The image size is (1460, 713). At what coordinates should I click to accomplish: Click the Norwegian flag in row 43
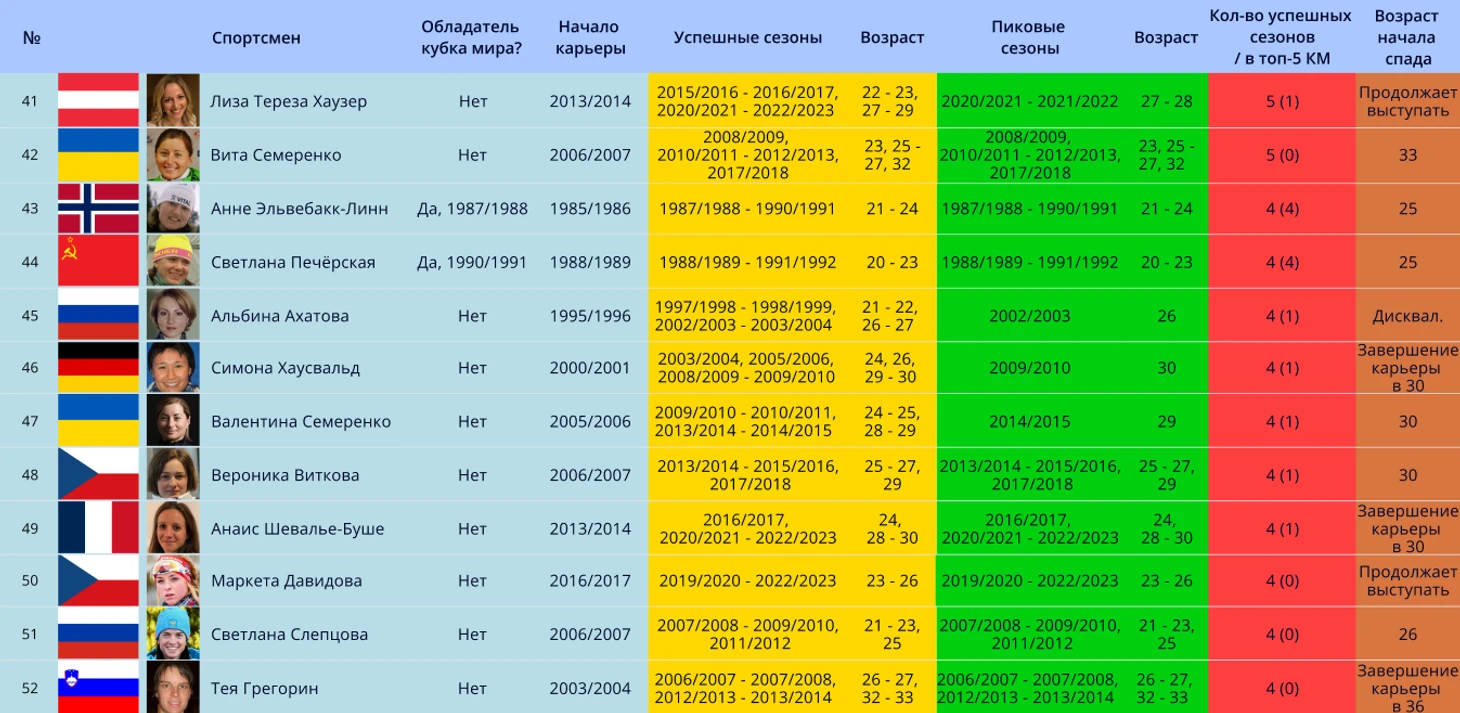pyautogui.click(x=98, y=208)
